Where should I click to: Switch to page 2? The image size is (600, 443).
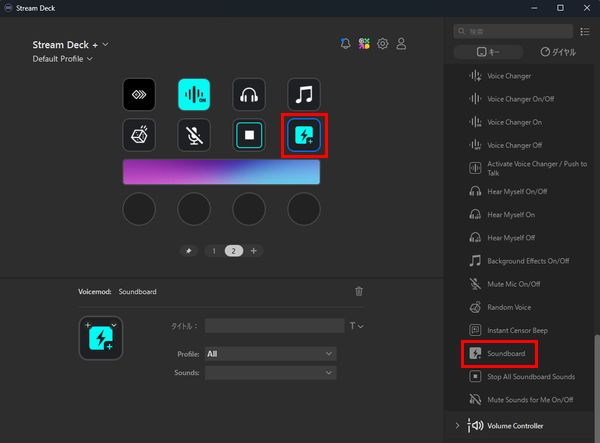(233, 251)
